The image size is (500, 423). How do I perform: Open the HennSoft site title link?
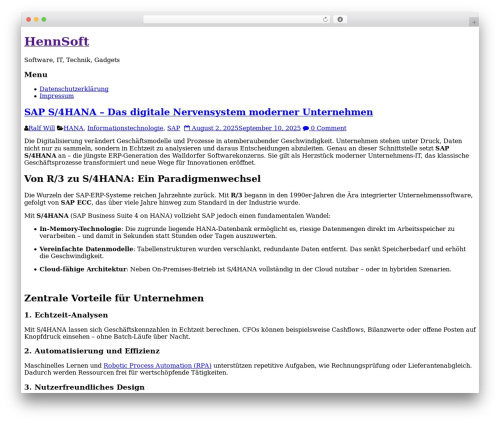tap(56, 41)
